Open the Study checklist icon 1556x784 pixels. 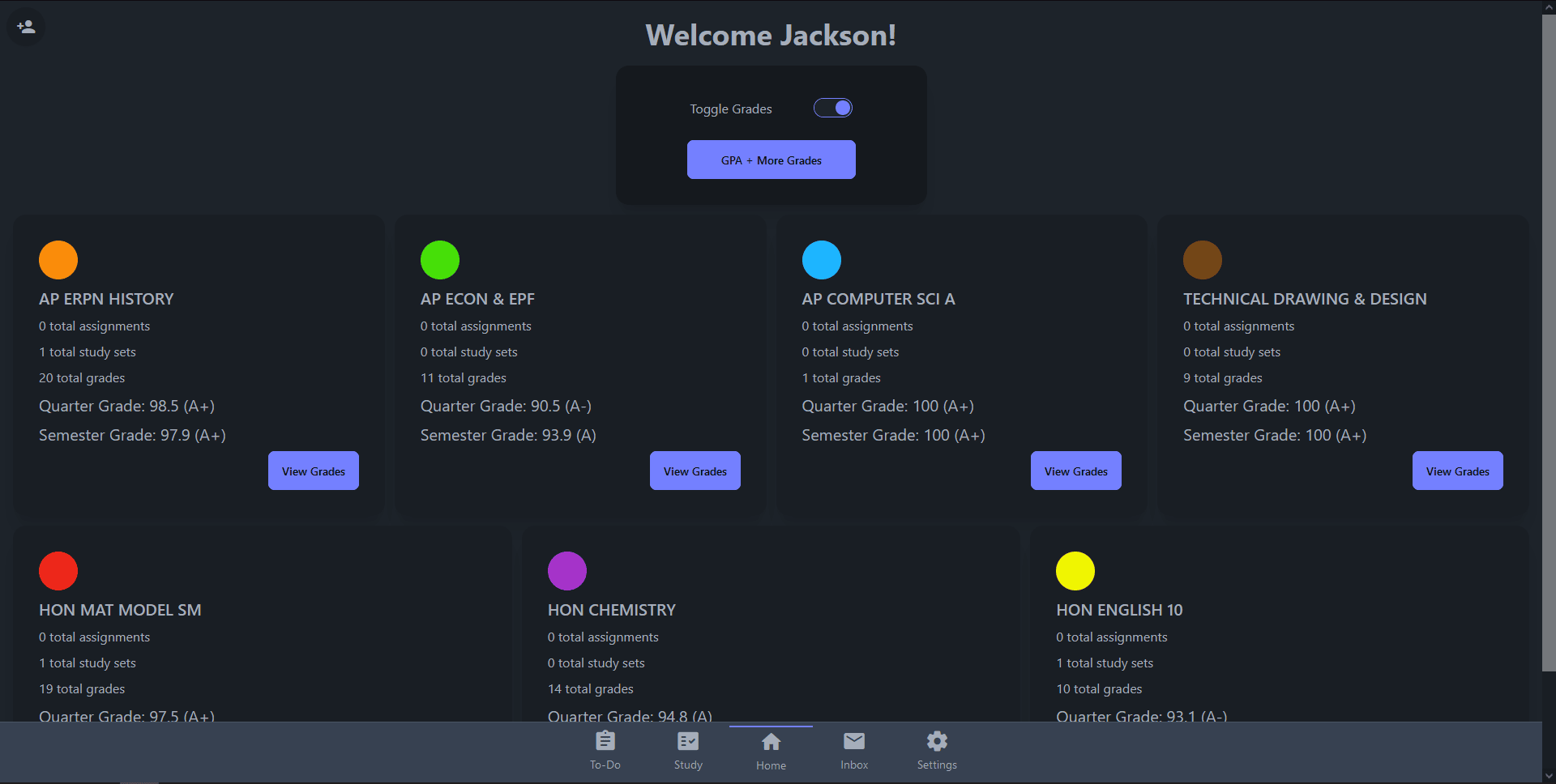[x=688, y=741]
